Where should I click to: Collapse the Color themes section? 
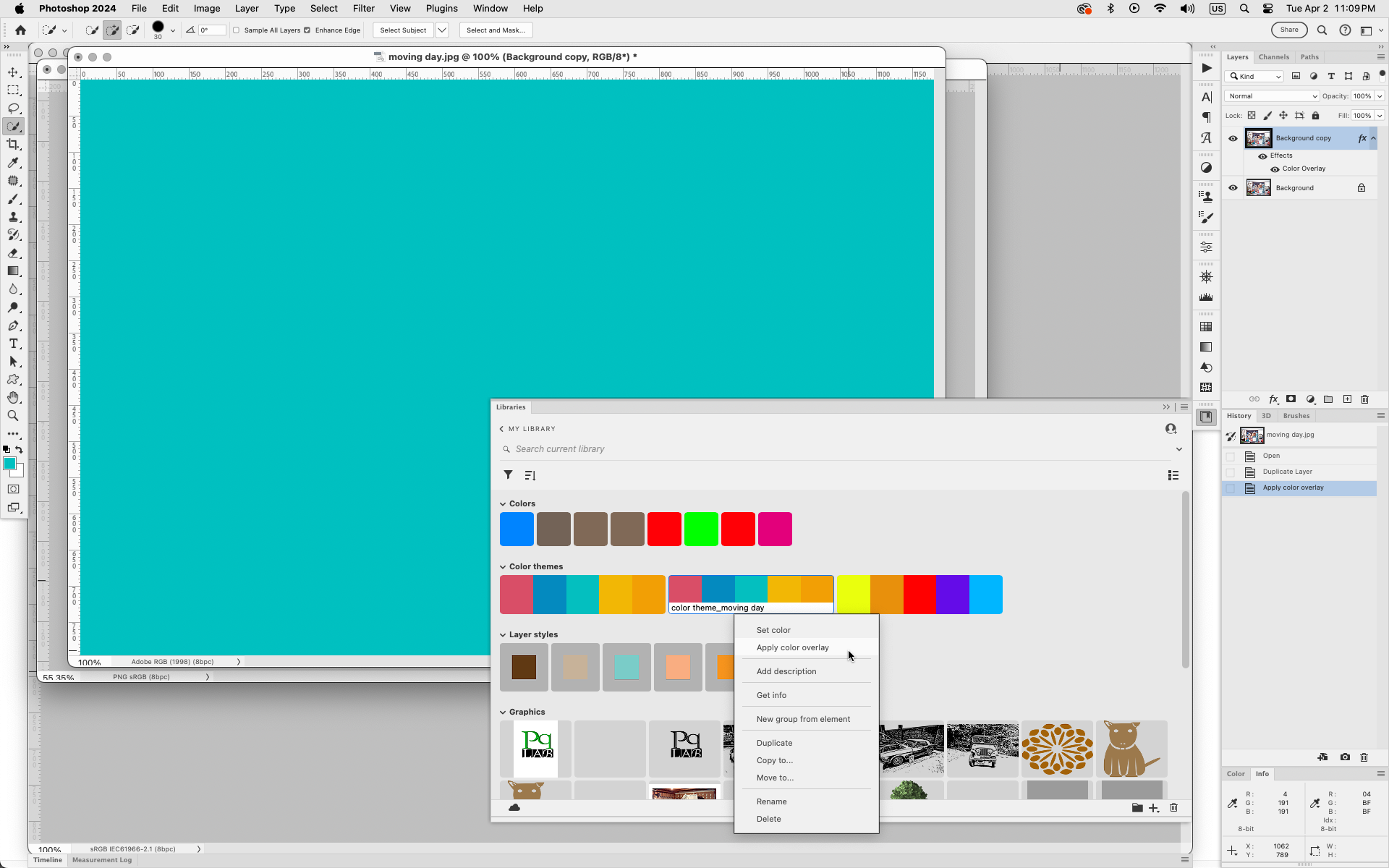(503, 566)
